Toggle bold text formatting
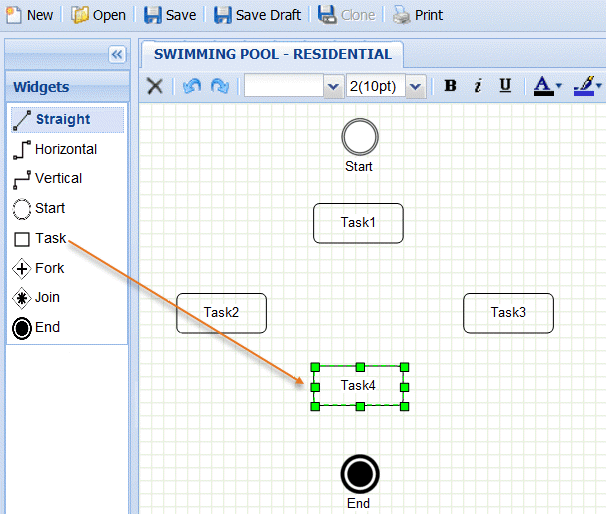 (450, 86)
